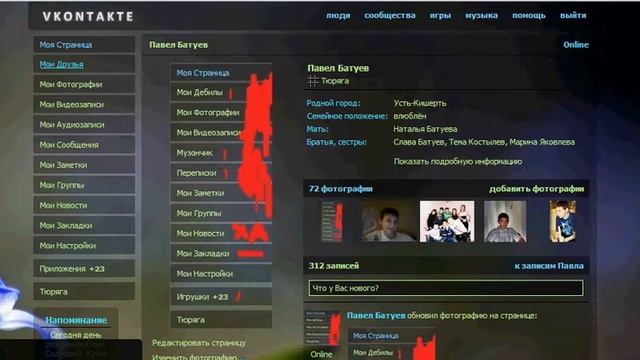This screenshot has width=640, height=360.
Task: Go to Моя Страница in left sidebar
Action: click(x=84, y=44)
